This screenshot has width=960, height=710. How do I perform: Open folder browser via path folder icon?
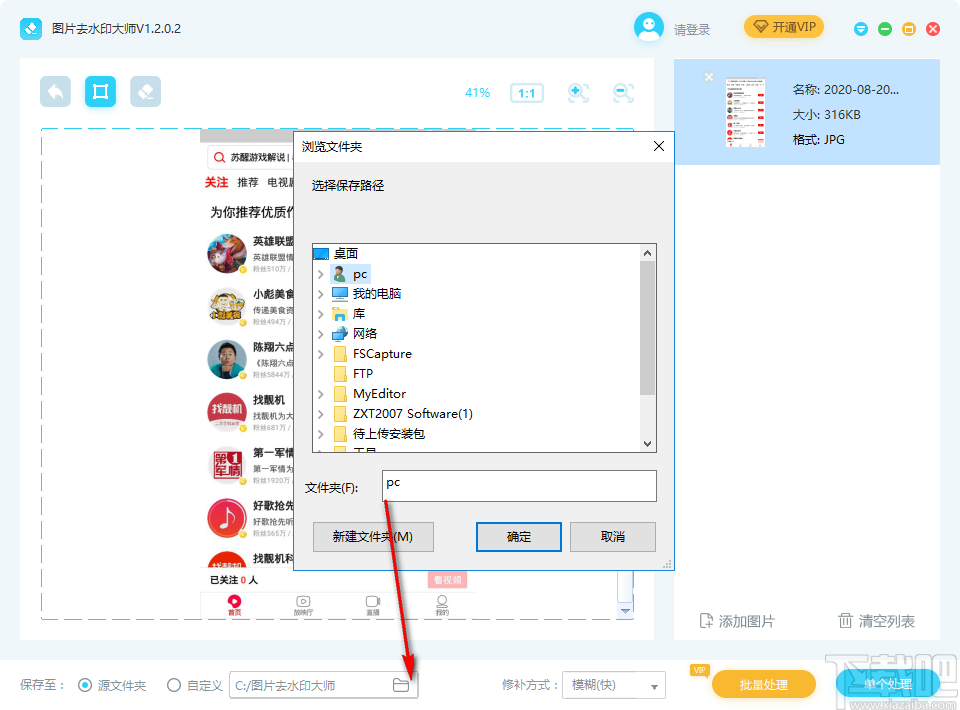(401, 683)
